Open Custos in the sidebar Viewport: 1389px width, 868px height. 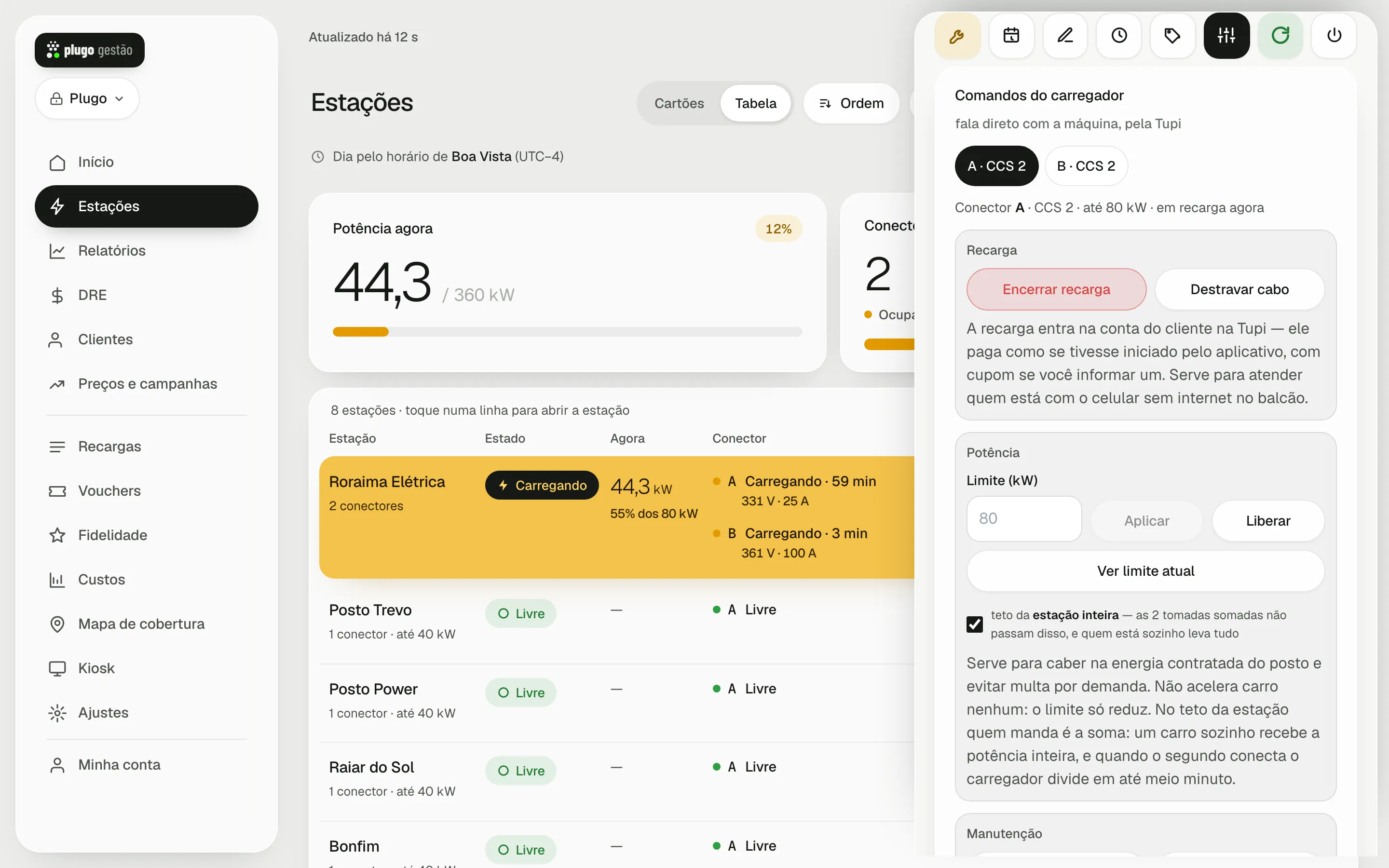click(x=146, y=579)
